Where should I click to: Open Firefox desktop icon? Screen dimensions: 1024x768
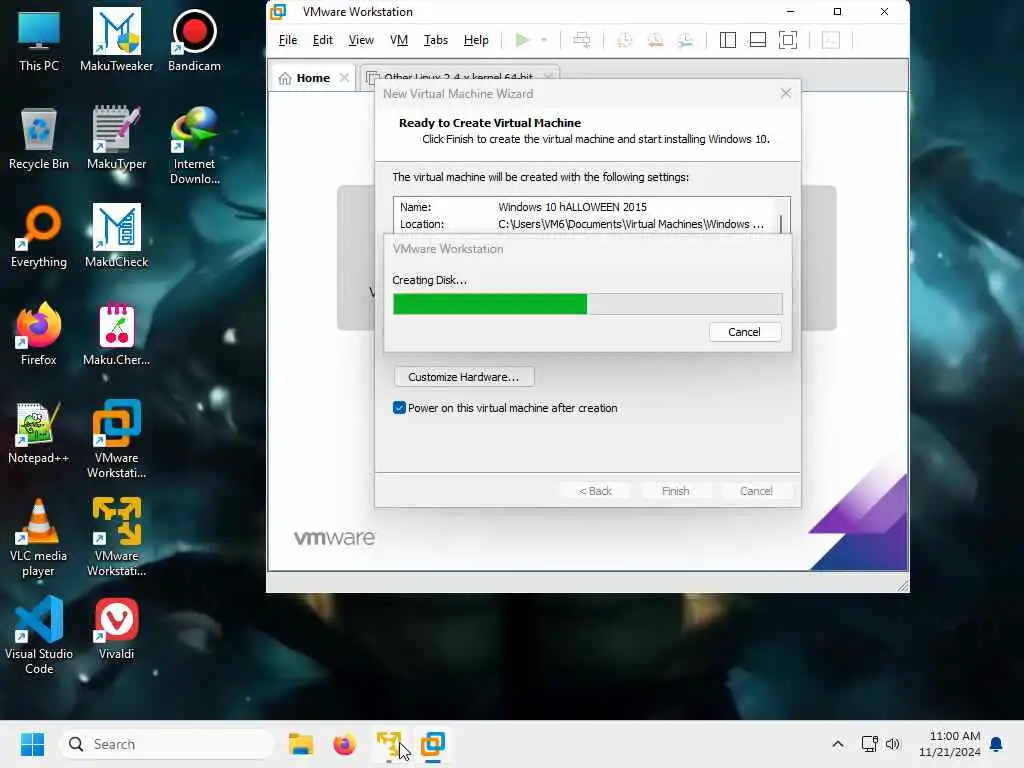pyautogui.click(x=39, y=335)
